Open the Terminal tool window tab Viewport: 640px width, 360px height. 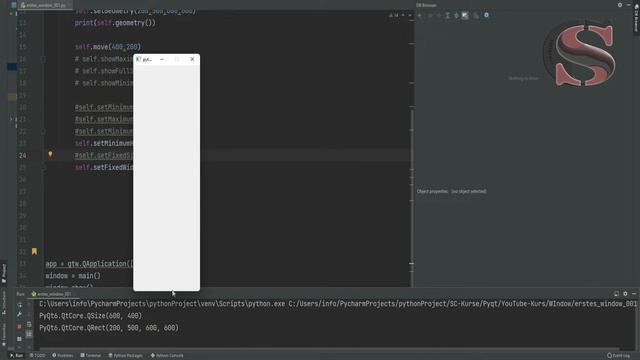click(91, 356)
